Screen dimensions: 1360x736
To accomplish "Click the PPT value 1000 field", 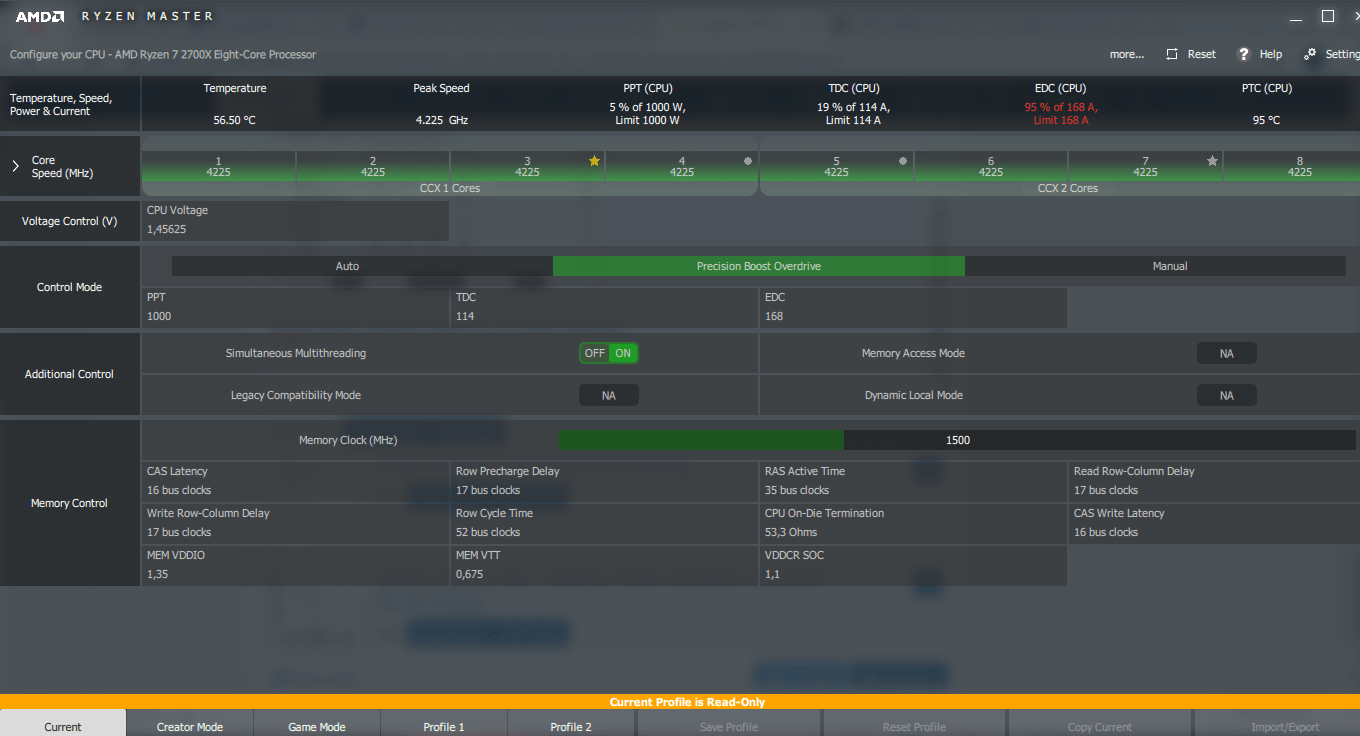I will [295, 307].
